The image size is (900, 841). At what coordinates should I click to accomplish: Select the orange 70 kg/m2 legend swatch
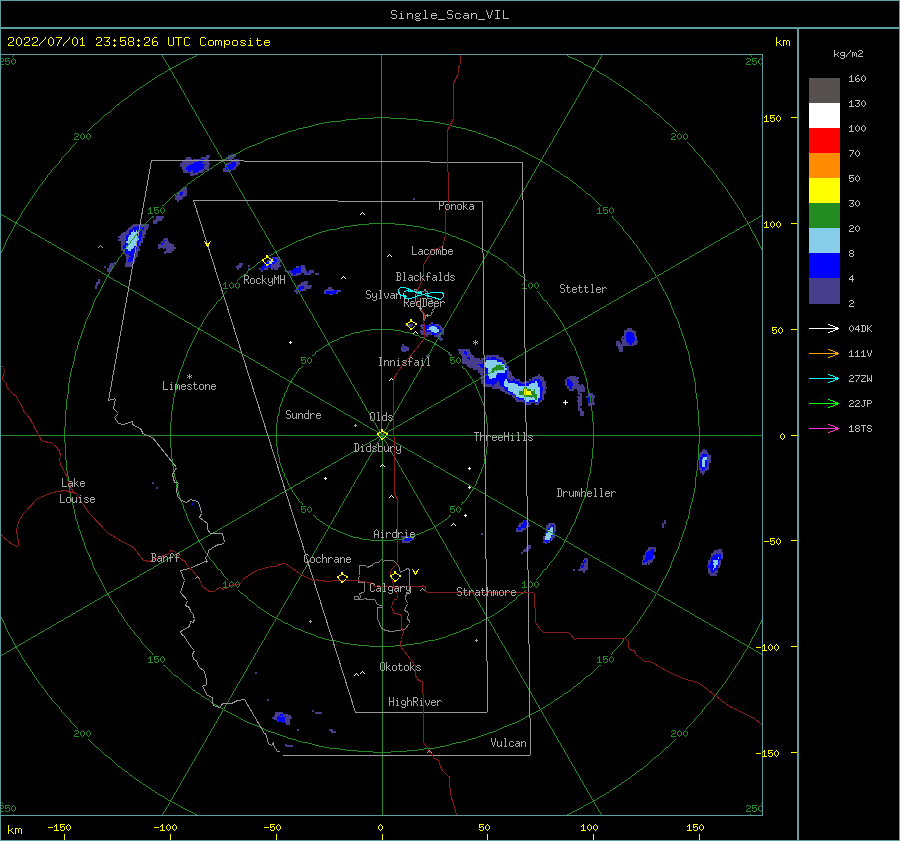(824, 165)
